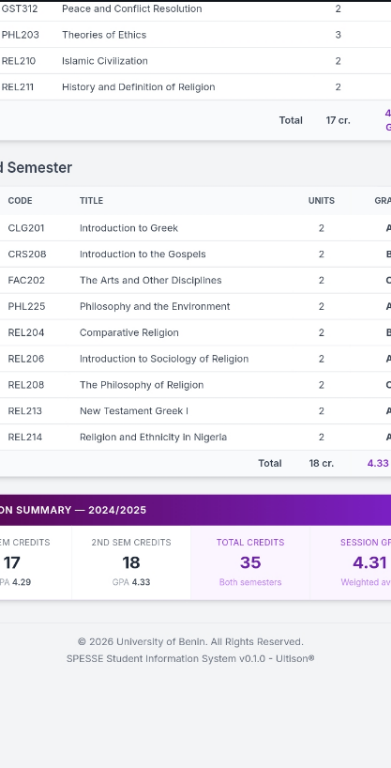Click Introduction to the Gospels title
Viewport: 391px width, 768px height.
point(143,254)
